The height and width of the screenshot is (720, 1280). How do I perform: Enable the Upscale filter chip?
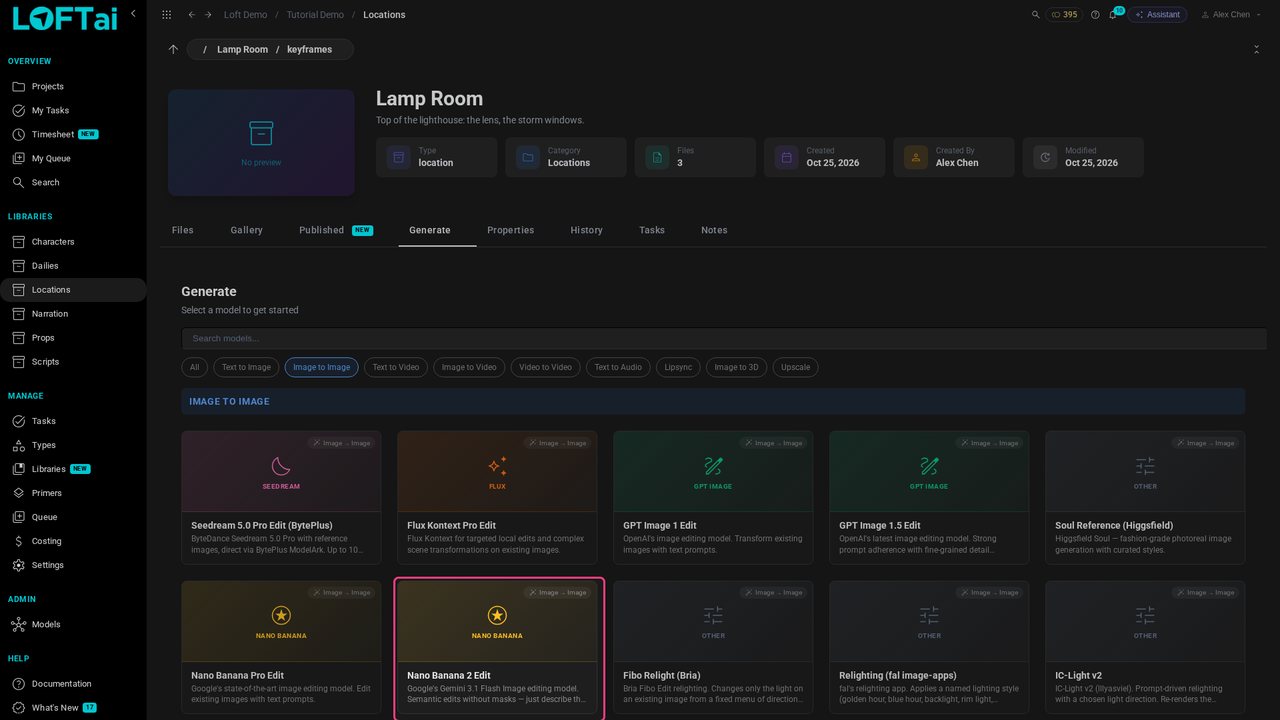coord(796,367)
